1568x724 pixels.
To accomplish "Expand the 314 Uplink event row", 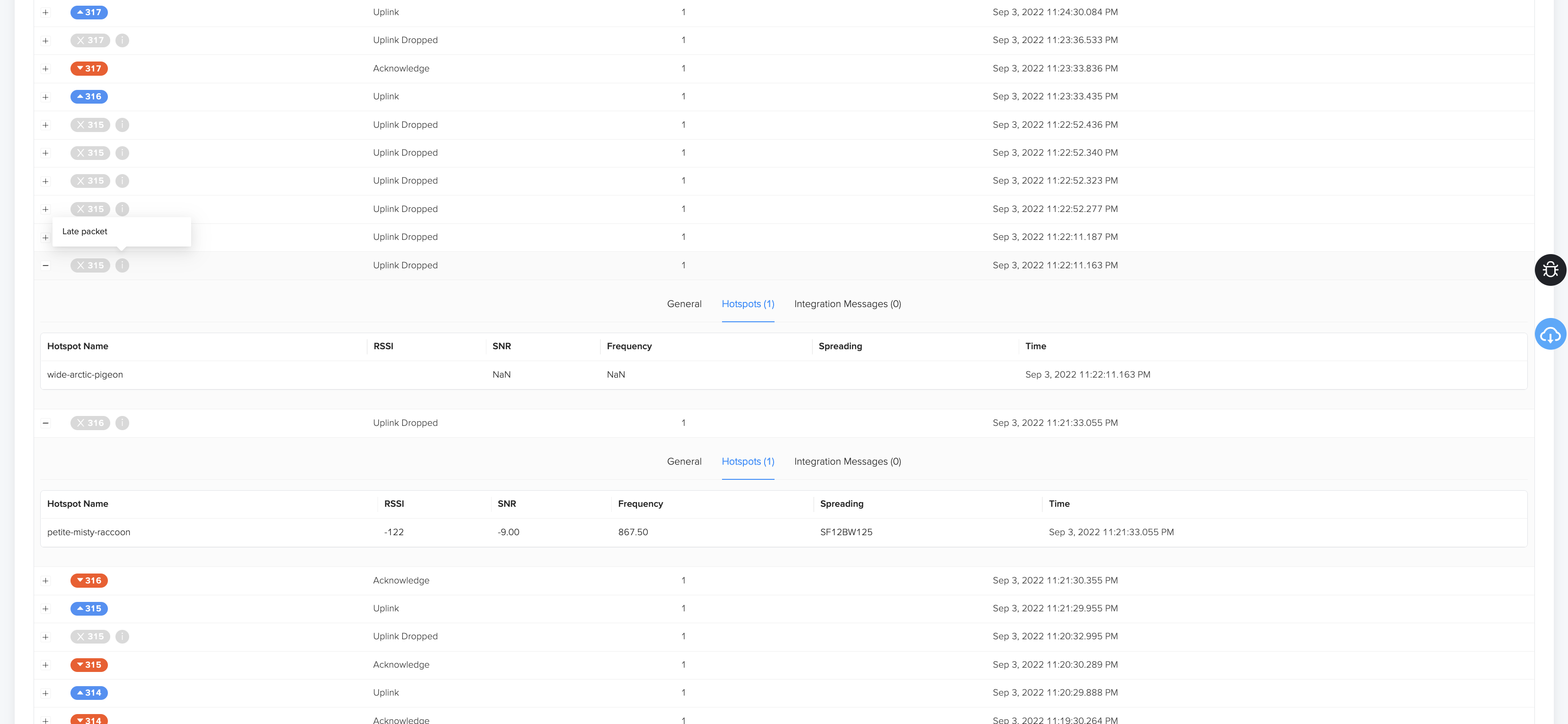I will point(45,692).
